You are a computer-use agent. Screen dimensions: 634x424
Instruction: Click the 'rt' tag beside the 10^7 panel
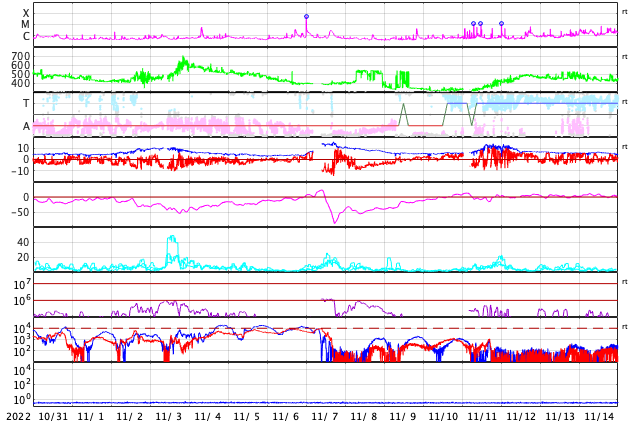click(625, 282)
